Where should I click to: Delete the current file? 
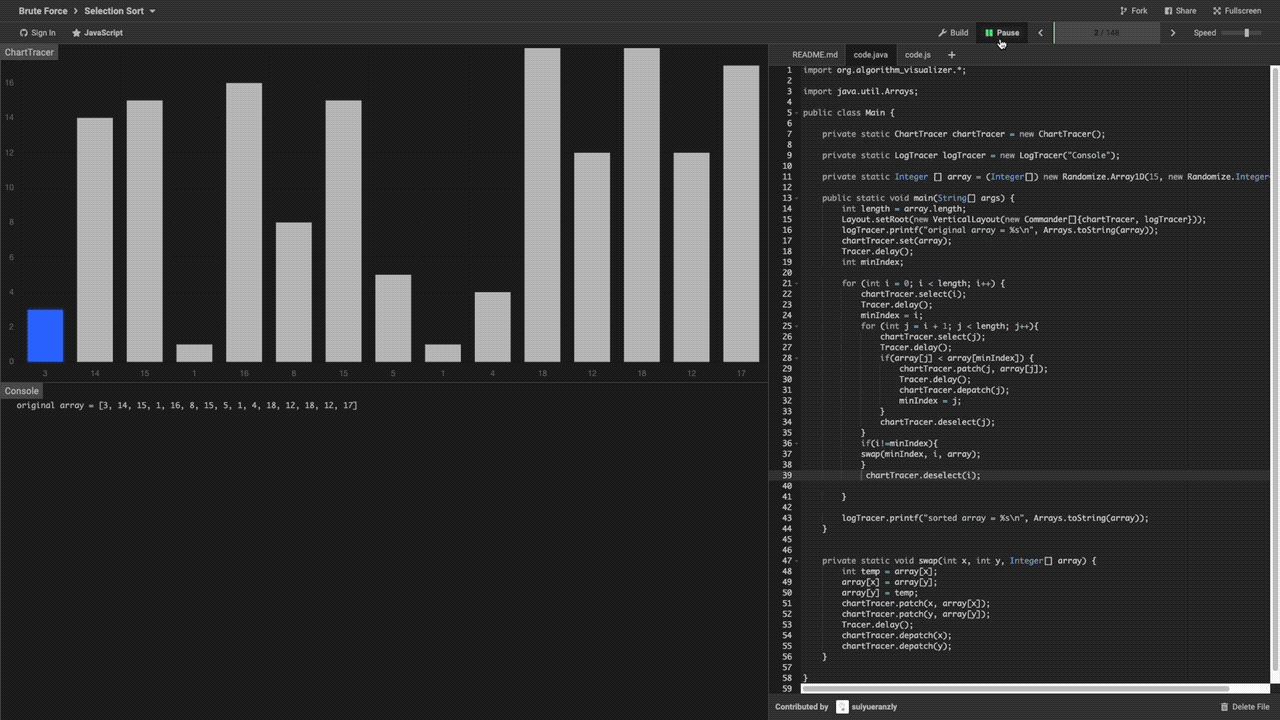1245,707
